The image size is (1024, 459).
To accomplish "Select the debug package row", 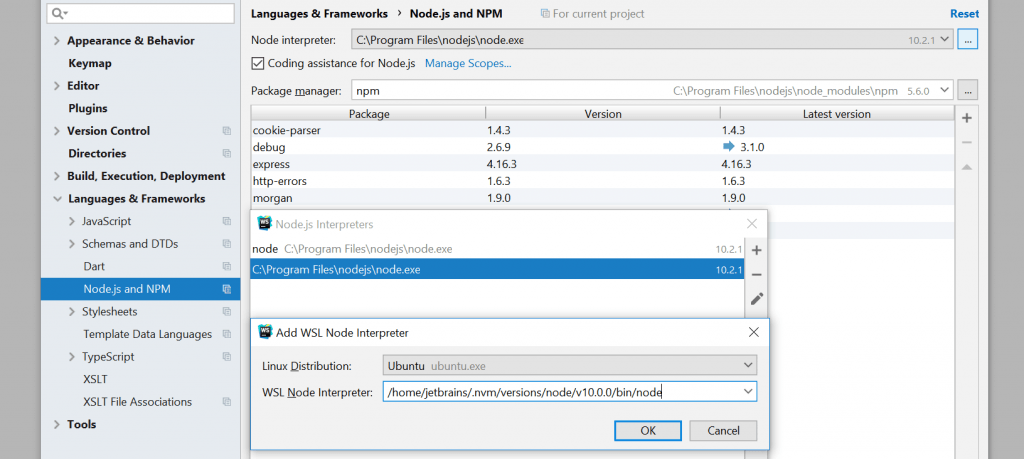I will click(603, 147).
